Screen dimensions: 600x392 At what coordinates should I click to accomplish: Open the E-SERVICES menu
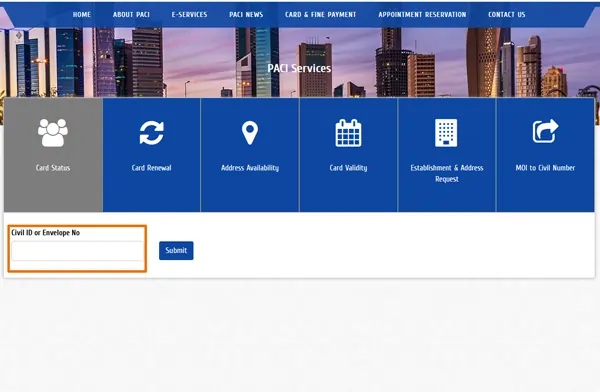coord(189,15)
